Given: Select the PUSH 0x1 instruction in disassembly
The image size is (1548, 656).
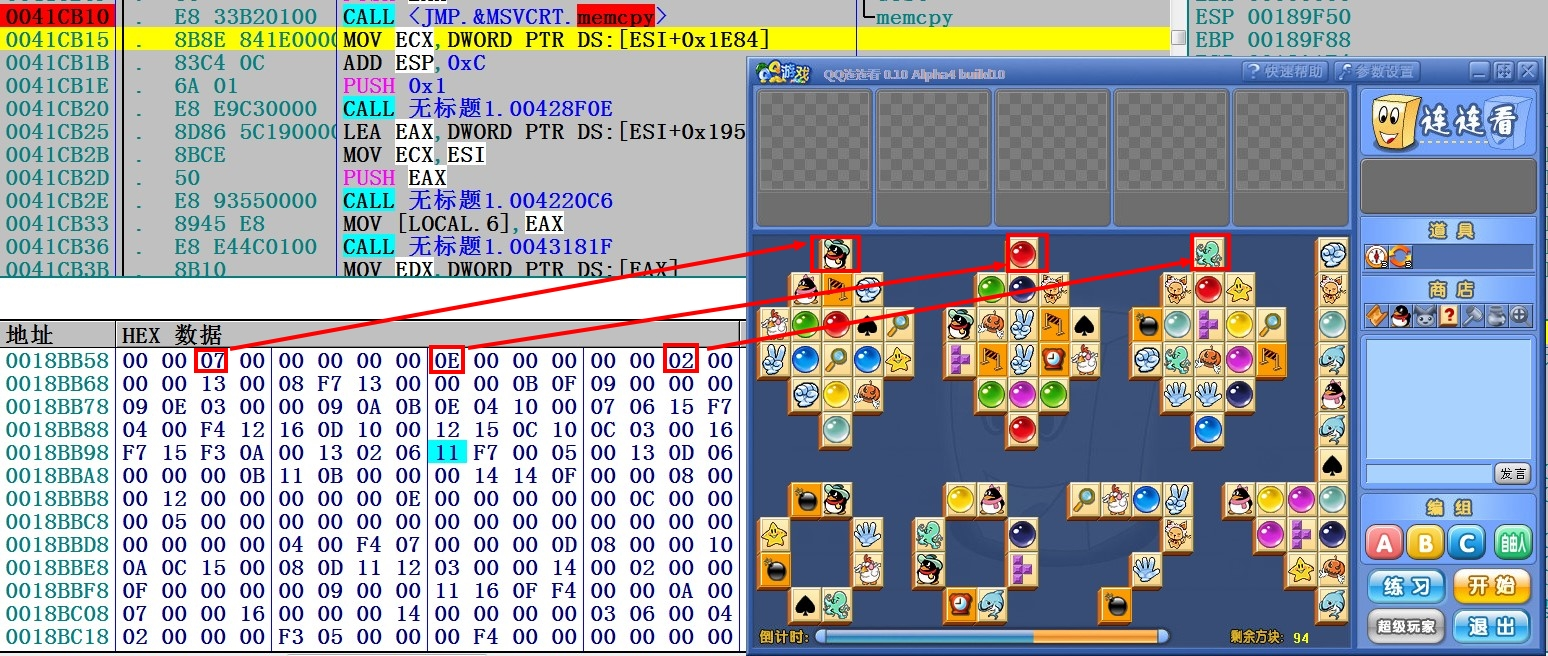Looking at the screenshot, I should (x=394, y=85).
